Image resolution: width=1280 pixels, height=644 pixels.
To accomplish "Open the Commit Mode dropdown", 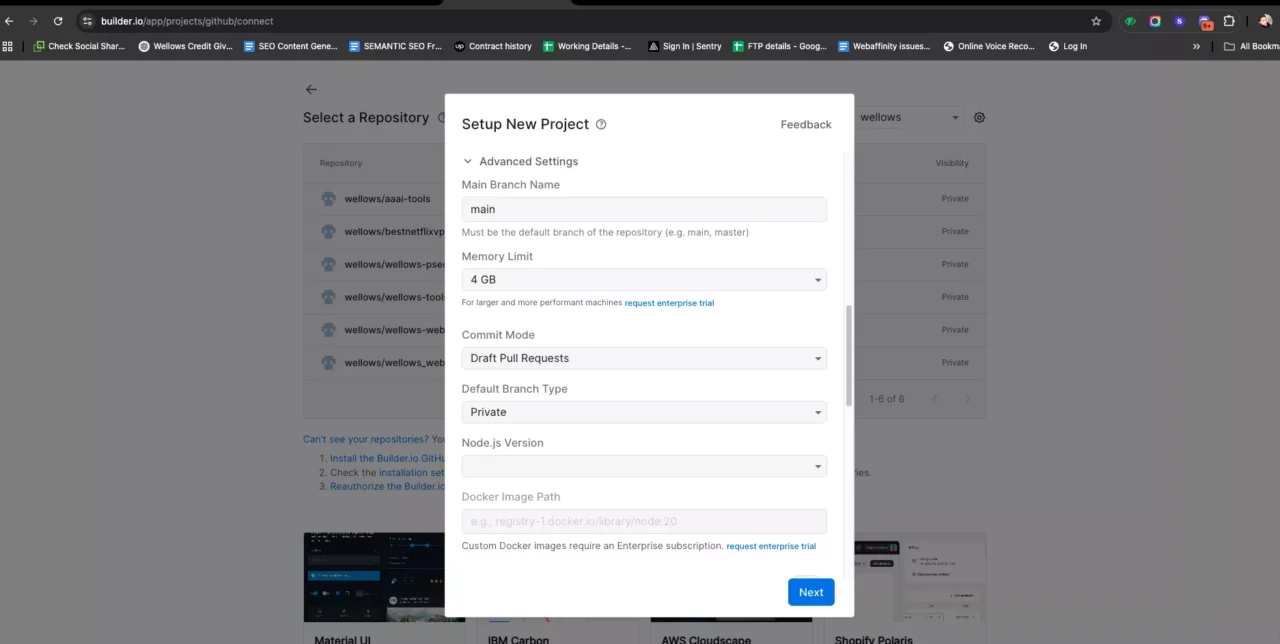I will [x=644, y=358].
